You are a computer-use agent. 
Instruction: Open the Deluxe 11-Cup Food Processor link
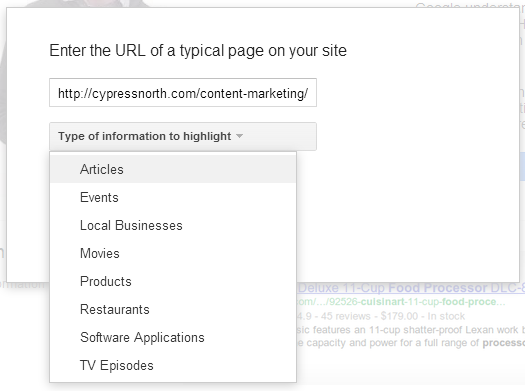(411, 288)
